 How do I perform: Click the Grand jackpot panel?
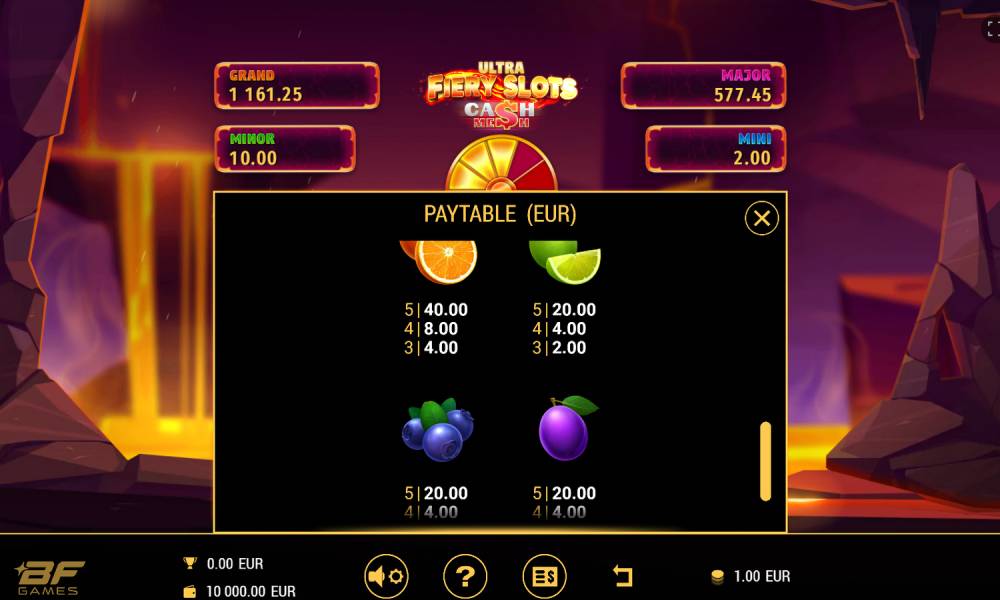297,85
